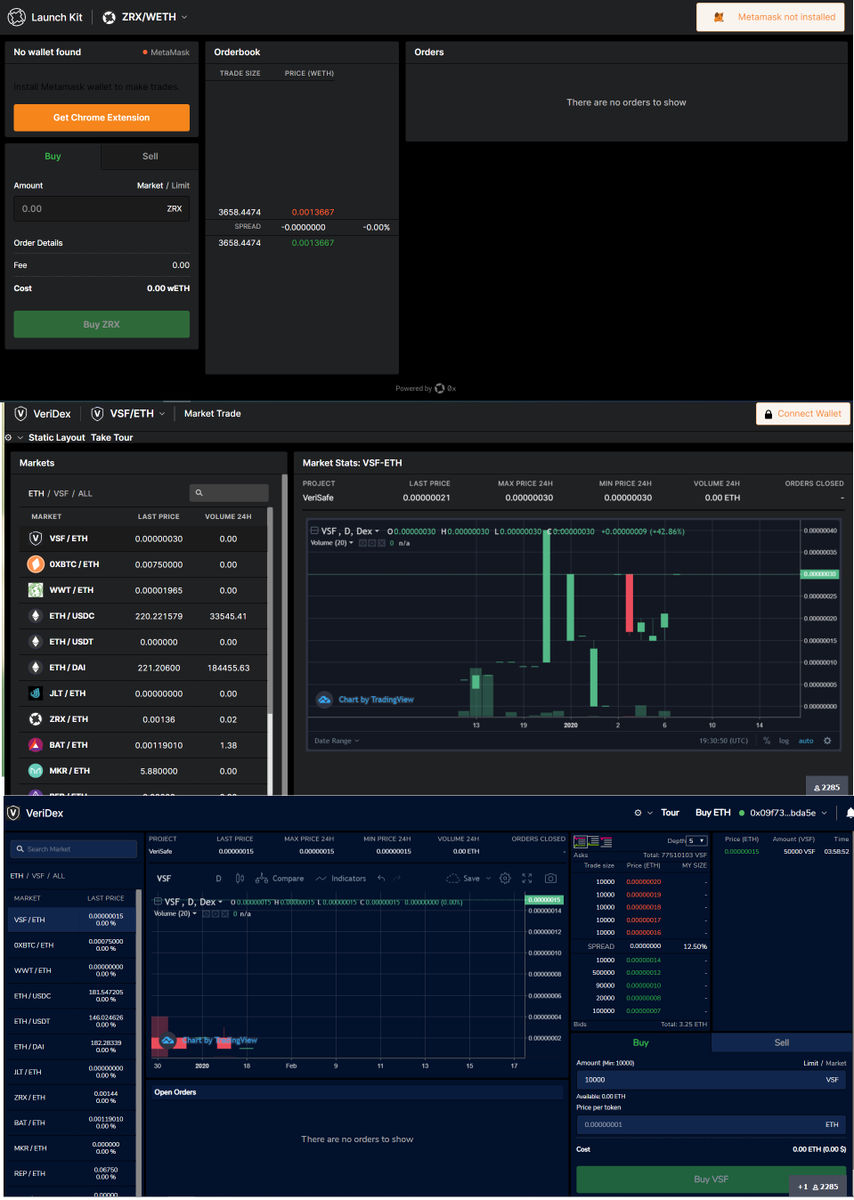
Task: Click ZRX amount input field
Action: [101, 209]
